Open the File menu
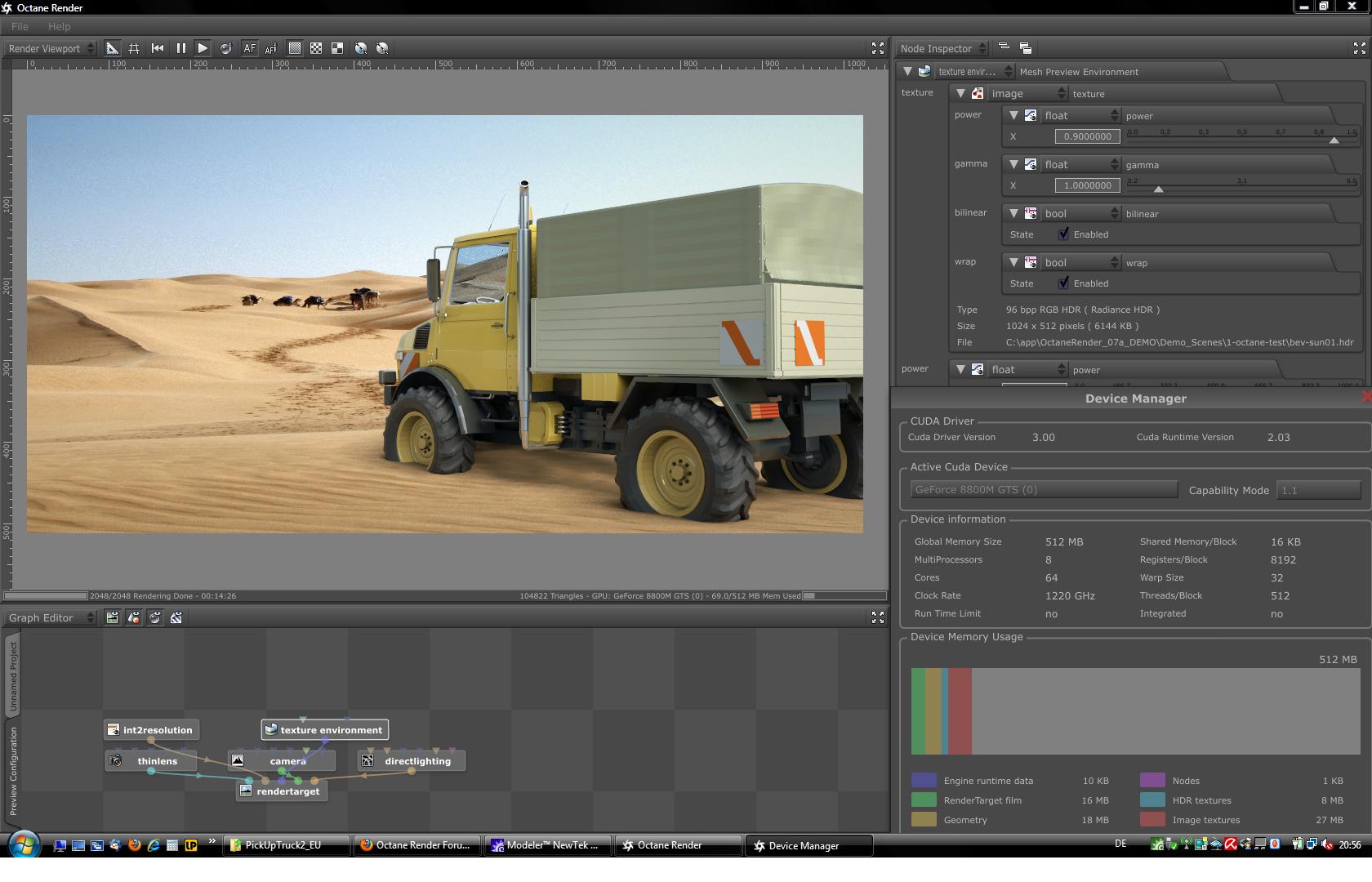Viewport: 1372px width, 882px height. point(20,26)
